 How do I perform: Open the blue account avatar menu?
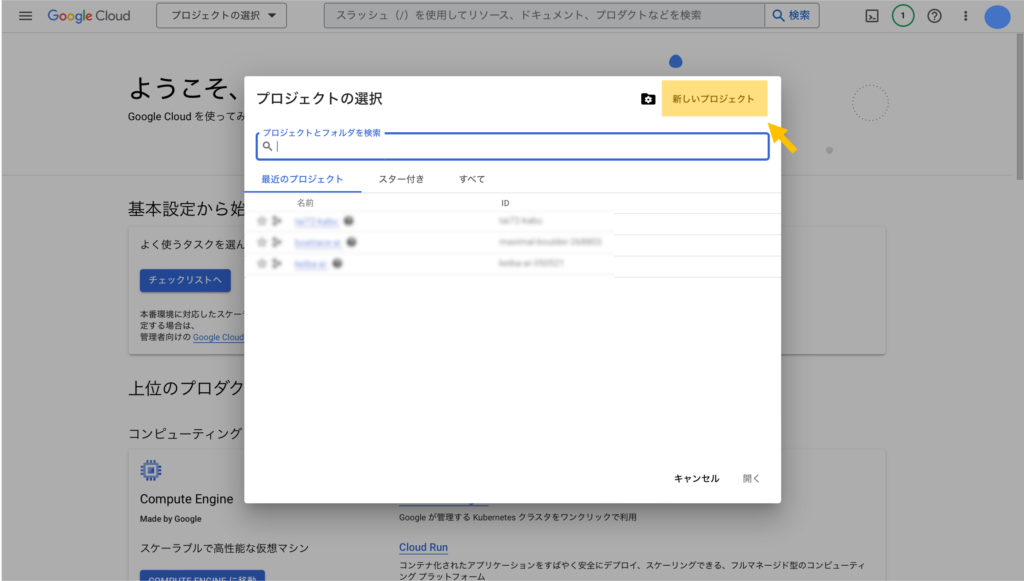[997, 16]
